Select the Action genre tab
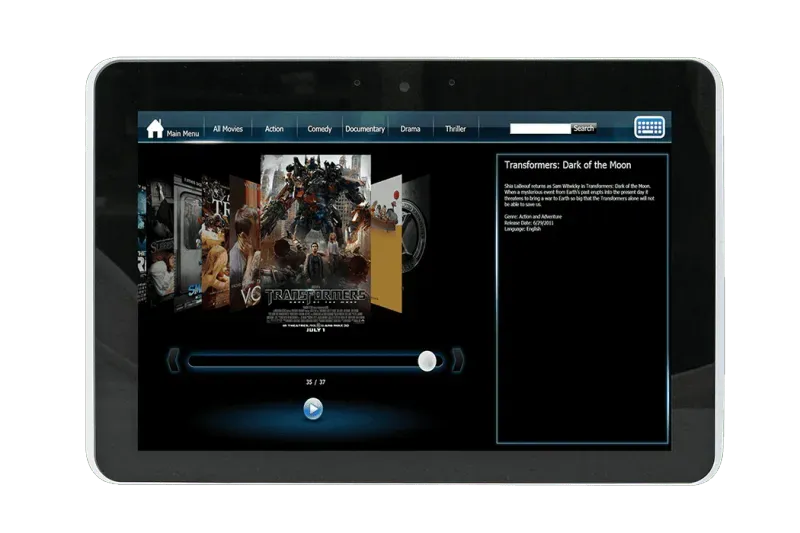This screenshot has width=800, height=533. [x=274, y=129]
